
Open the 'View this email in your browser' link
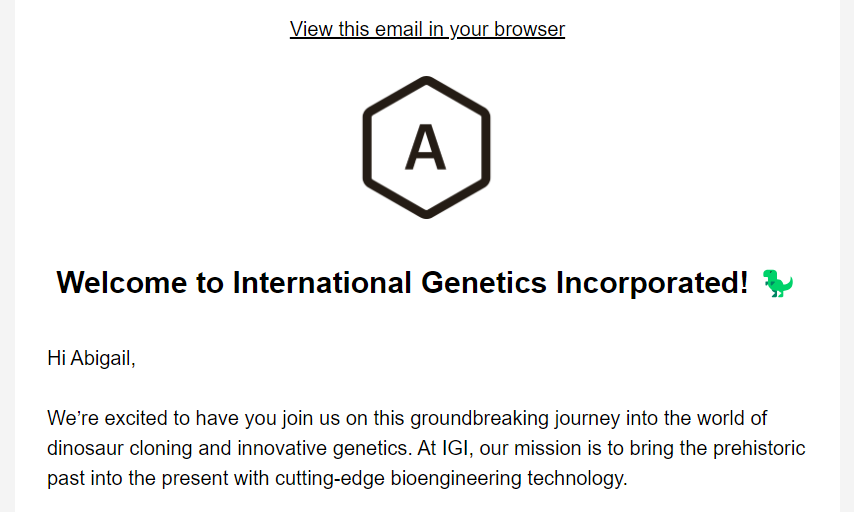pyautogui.click(x=427, y=29)
